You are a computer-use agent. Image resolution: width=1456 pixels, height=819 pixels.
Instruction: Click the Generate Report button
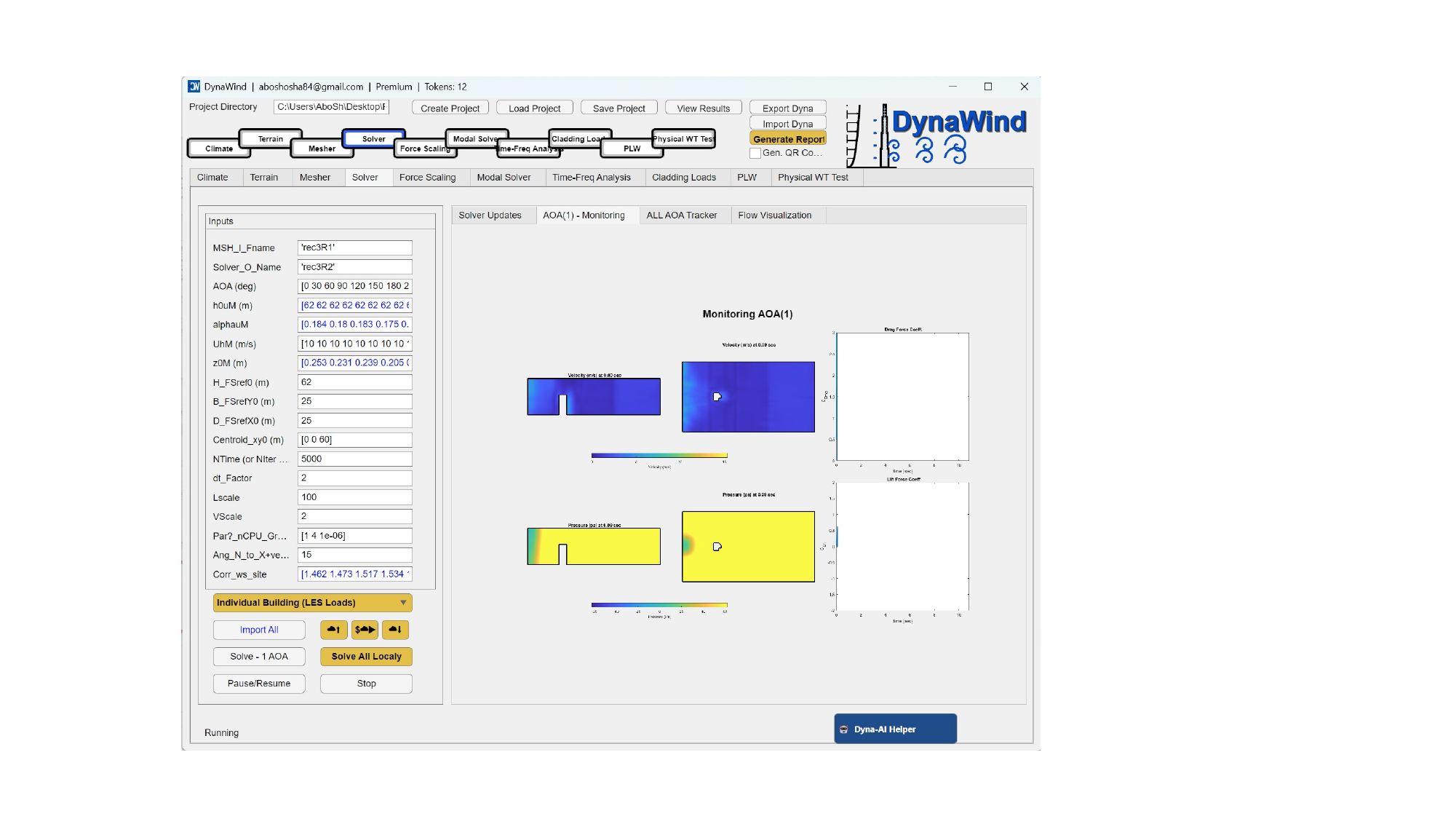coord(788,139)
